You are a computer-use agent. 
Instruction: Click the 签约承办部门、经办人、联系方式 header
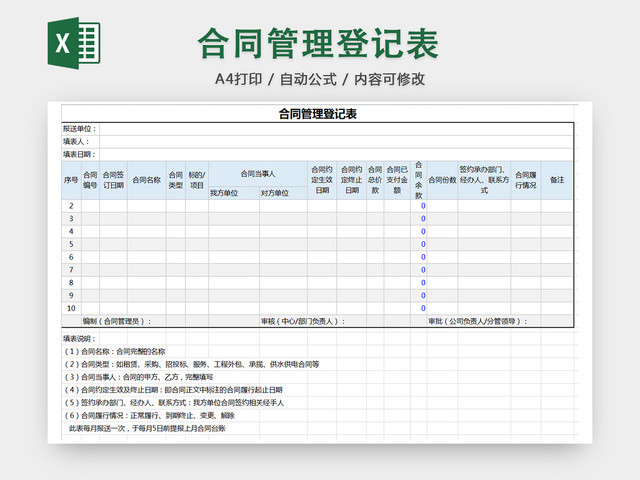(x=484, y=180)
